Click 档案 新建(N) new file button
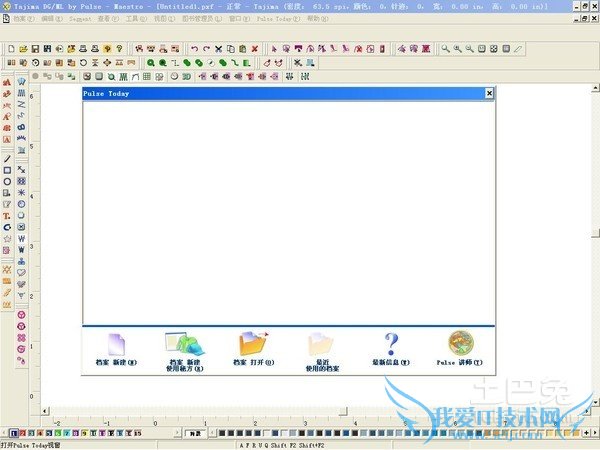 [116, 350]
